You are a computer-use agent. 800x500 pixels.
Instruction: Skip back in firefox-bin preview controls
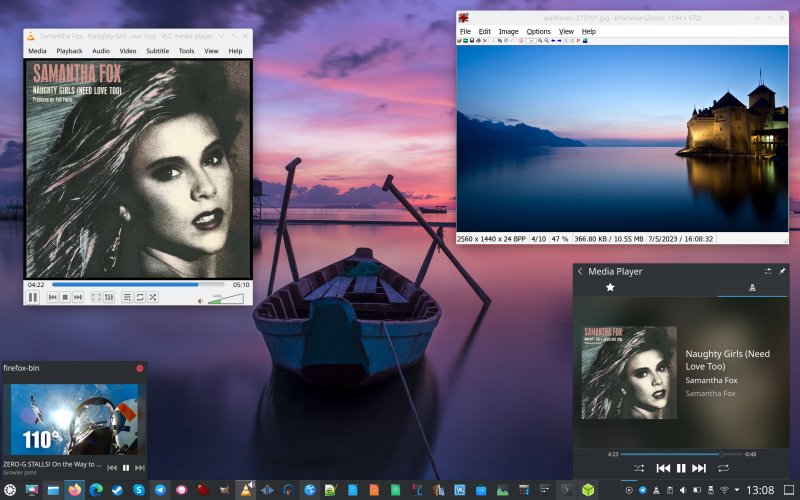click(112, 467)
